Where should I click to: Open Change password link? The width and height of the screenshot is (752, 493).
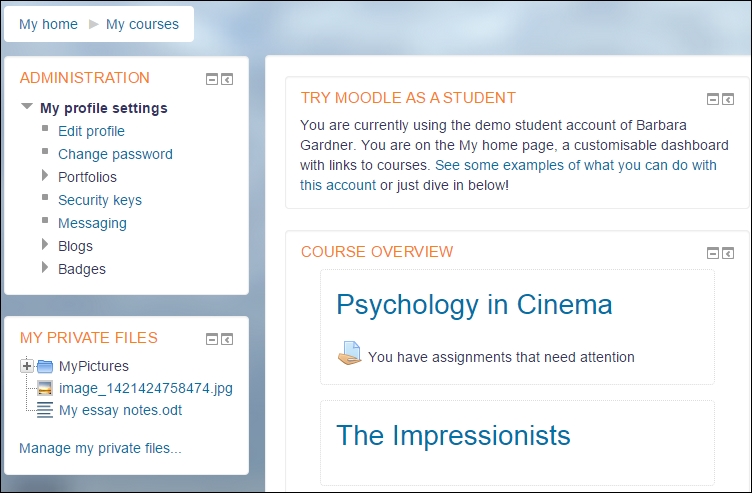click(x=115, y=154)
